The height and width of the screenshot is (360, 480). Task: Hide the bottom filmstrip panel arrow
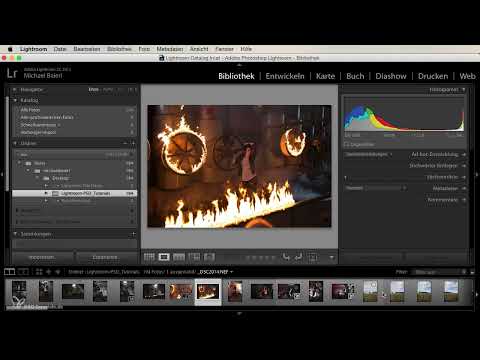(x=239, y=314)
